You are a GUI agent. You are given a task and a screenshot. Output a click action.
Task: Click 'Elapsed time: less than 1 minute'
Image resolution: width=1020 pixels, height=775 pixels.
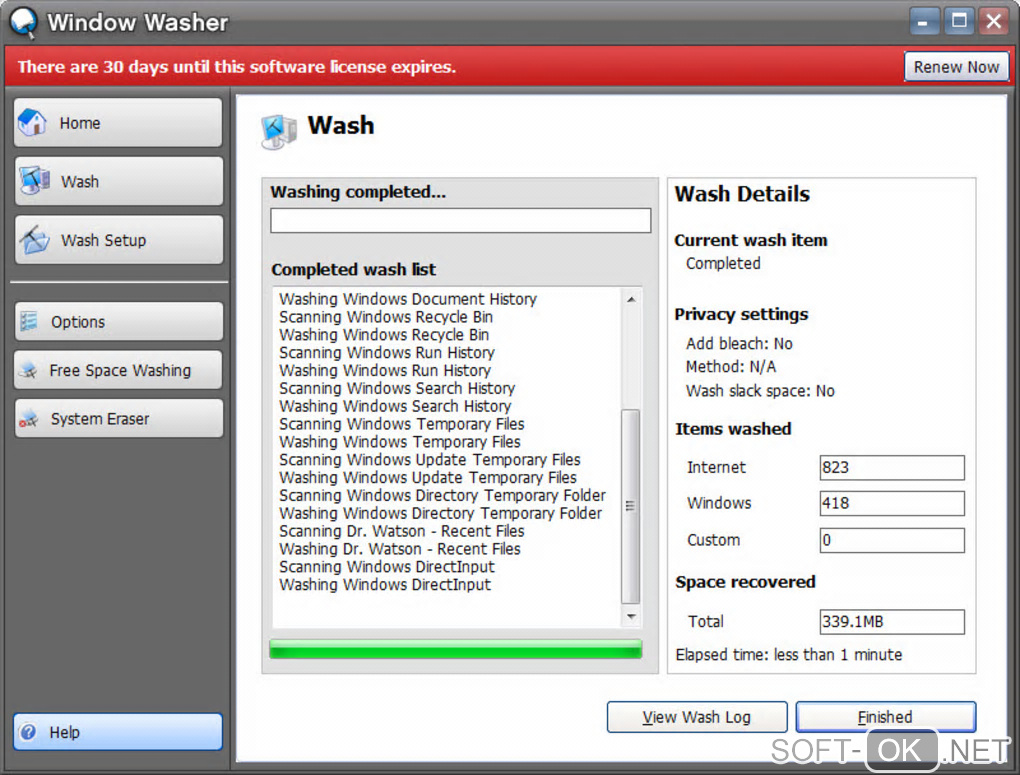(789, 655)
